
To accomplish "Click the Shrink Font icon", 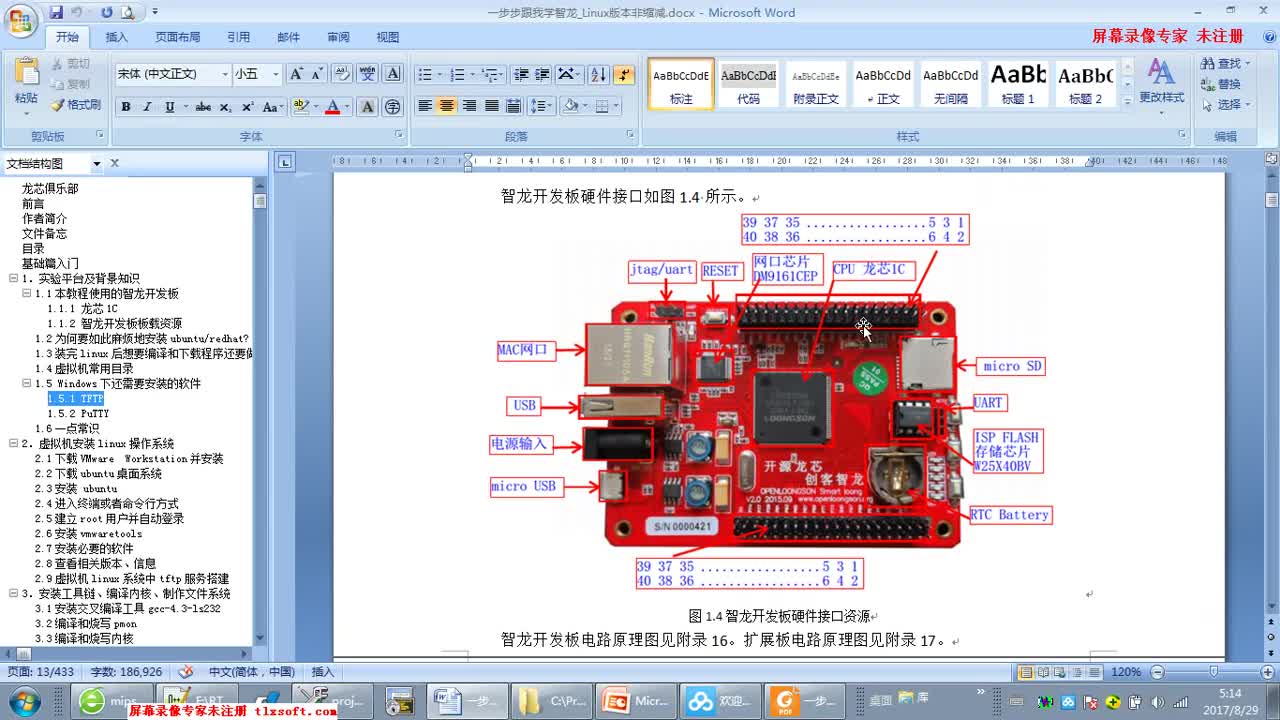I will [x=317, y=74].
